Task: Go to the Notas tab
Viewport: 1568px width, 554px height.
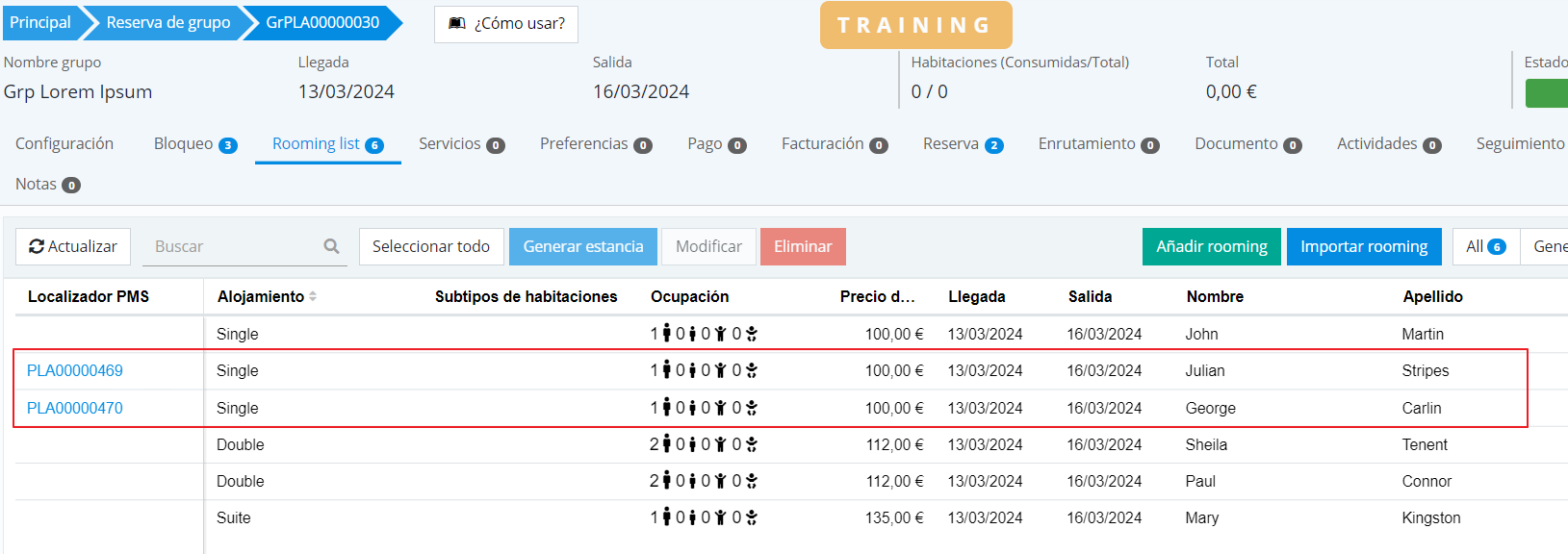Action: 37,184
